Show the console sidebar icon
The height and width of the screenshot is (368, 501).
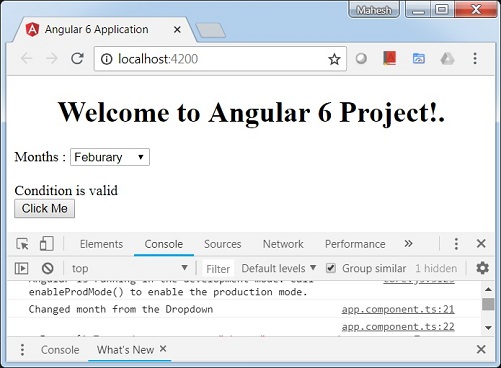pos(21,268)
